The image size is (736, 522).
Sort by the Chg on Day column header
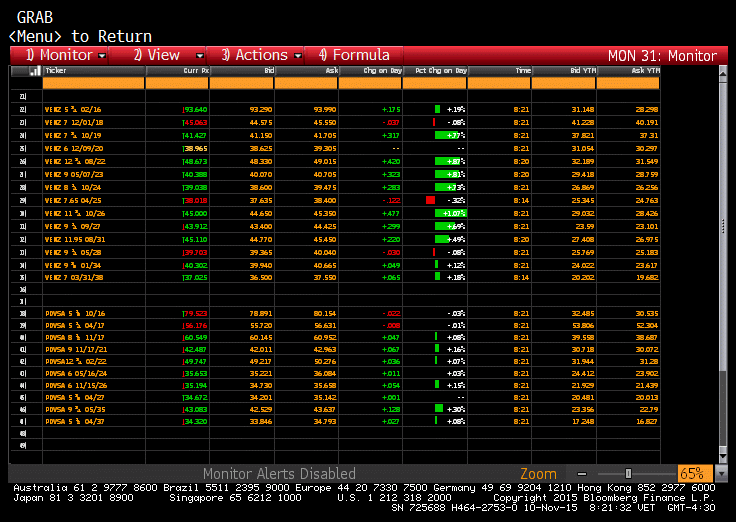[370, 71]
